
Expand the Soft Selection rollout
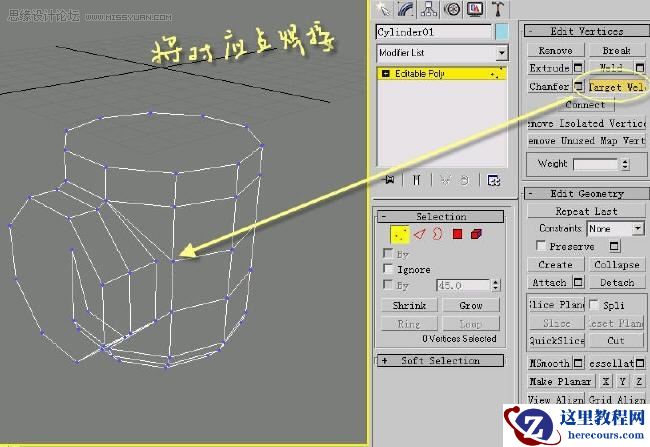pyautogui.click(x=440, y=360)
